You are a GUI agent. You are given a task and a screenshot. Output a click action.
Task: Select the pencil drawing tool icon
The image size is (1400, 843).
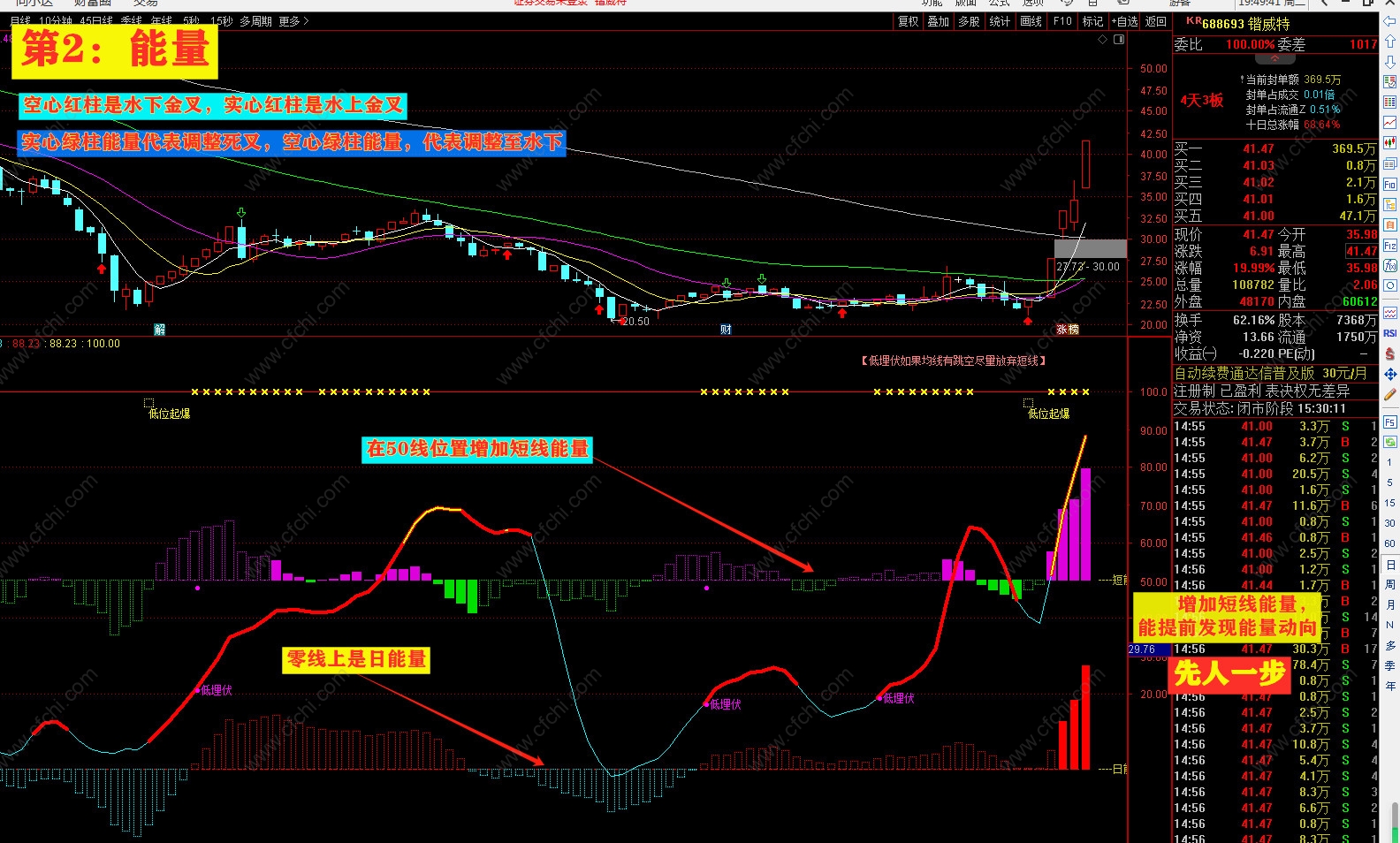pyautogui.click(x=1389, y=394)
